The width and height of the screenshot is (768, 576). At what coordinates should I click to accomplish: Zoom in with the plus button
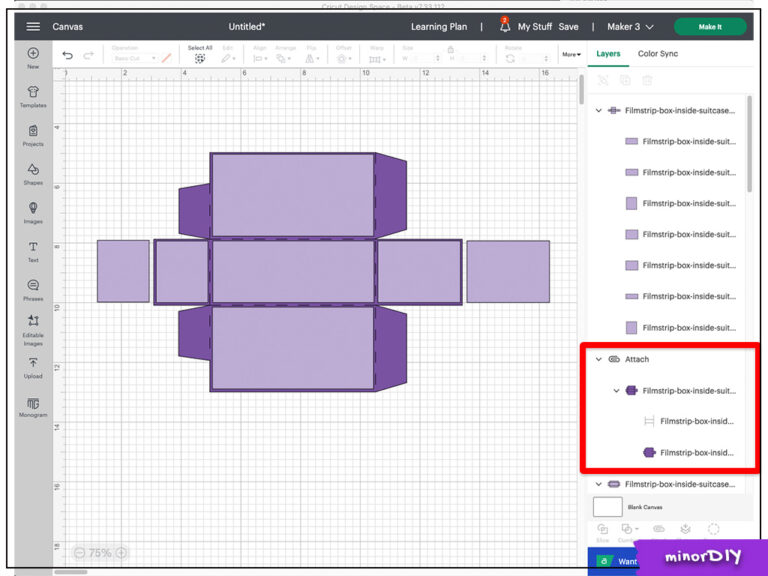(x=121, y=552)
